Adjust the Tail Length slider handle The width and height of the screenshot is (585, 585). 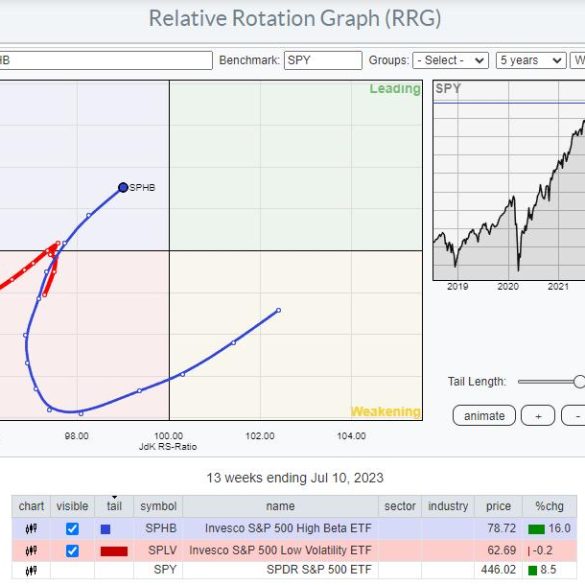click(x=579, y=381)
